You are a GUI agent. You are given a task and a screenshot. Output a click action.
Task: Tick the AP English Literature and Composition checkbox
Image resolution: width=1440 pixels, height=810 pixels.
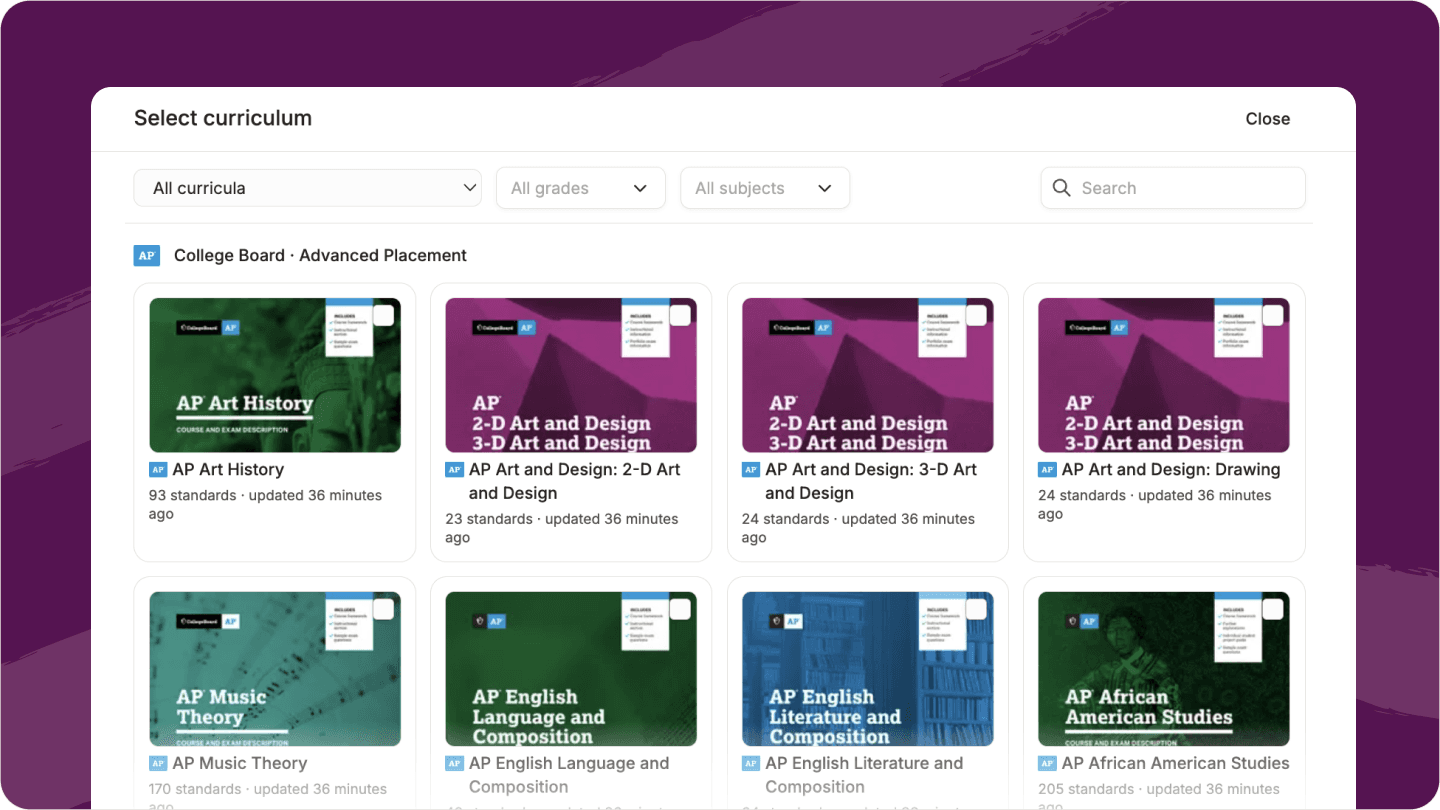(x=977, y=609)
